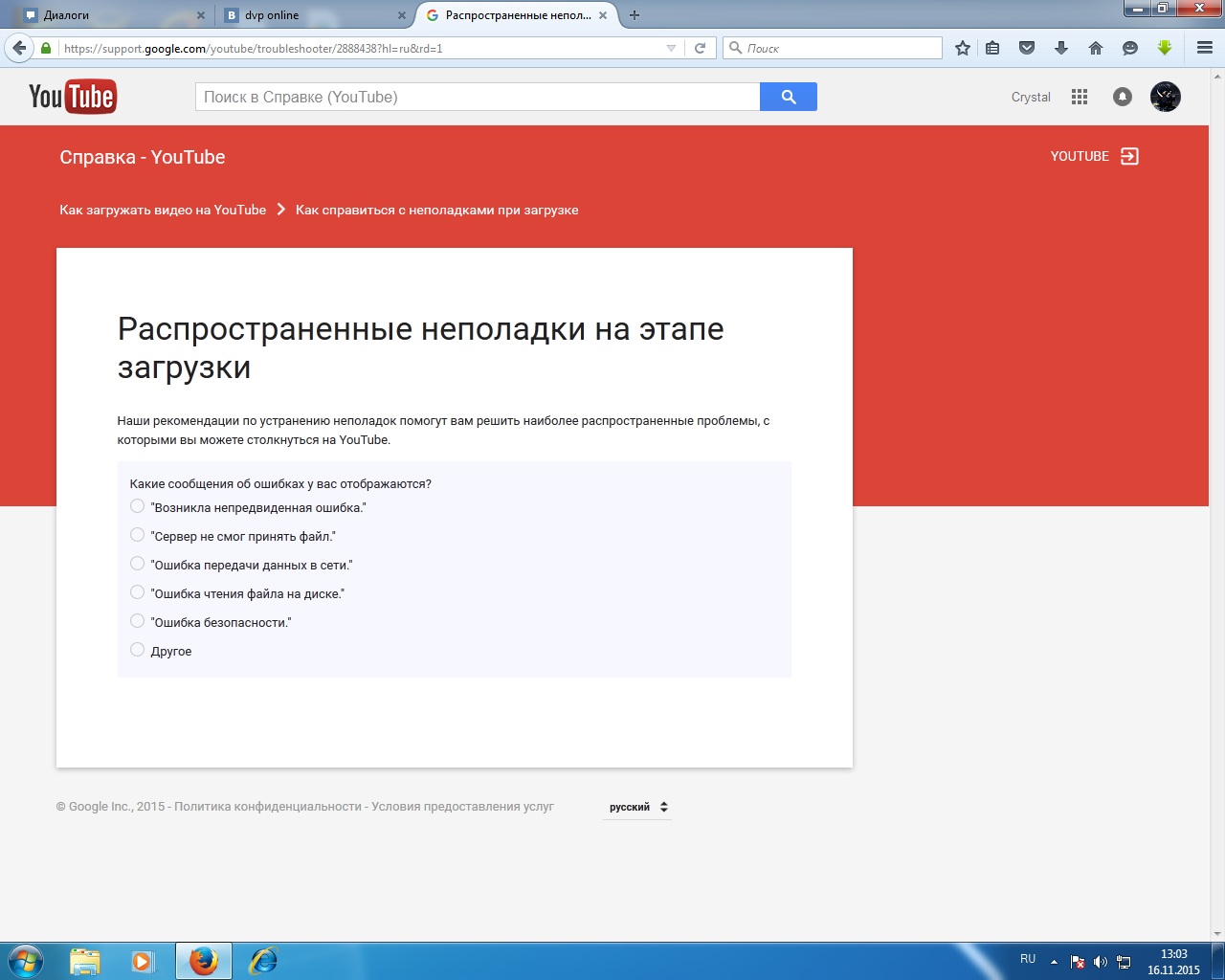Click the user profile avatar
Screen dimensions: 1225x980
(1165, 97)
